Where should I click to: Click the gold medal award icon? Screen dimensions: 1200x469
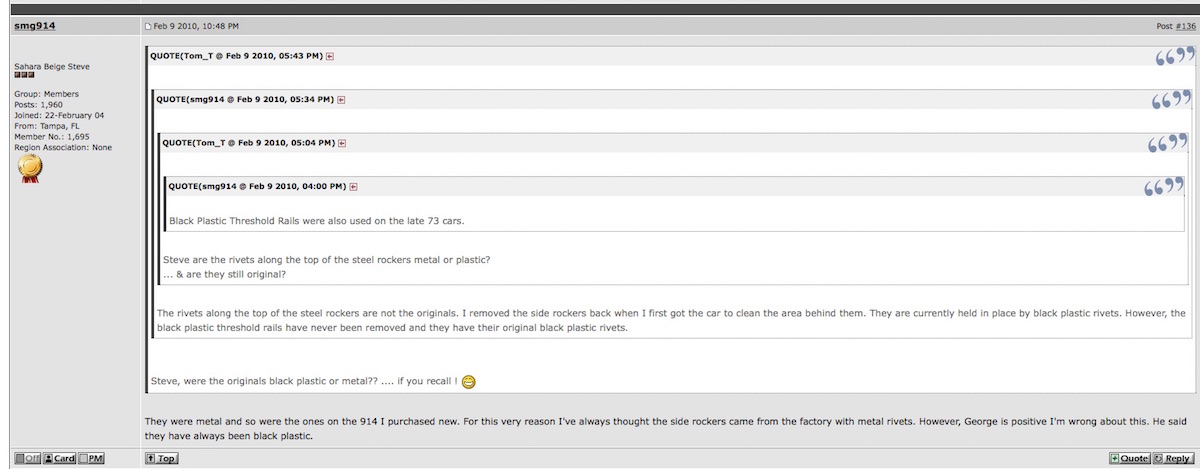(x=31, y=168)
